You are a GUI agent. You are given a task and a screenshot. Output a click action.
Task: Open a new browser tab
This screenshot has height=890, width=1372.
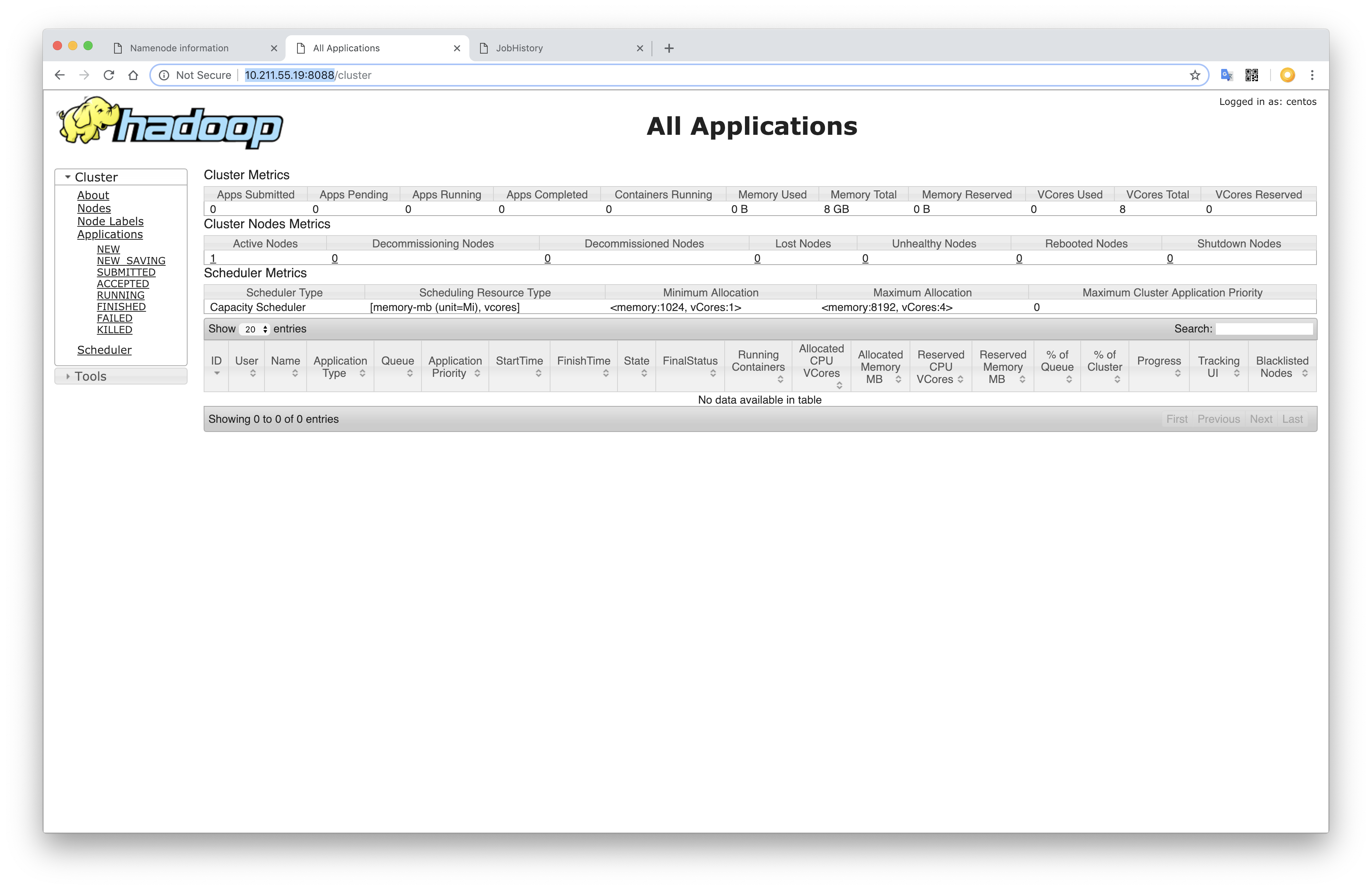pyautogui.click(x=669, y=49)
